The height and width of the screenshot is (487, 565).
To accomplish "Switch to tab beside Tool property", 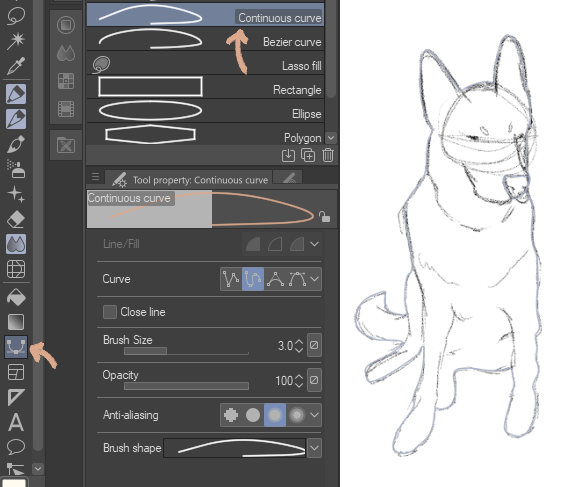I will [x=288, y=178].
